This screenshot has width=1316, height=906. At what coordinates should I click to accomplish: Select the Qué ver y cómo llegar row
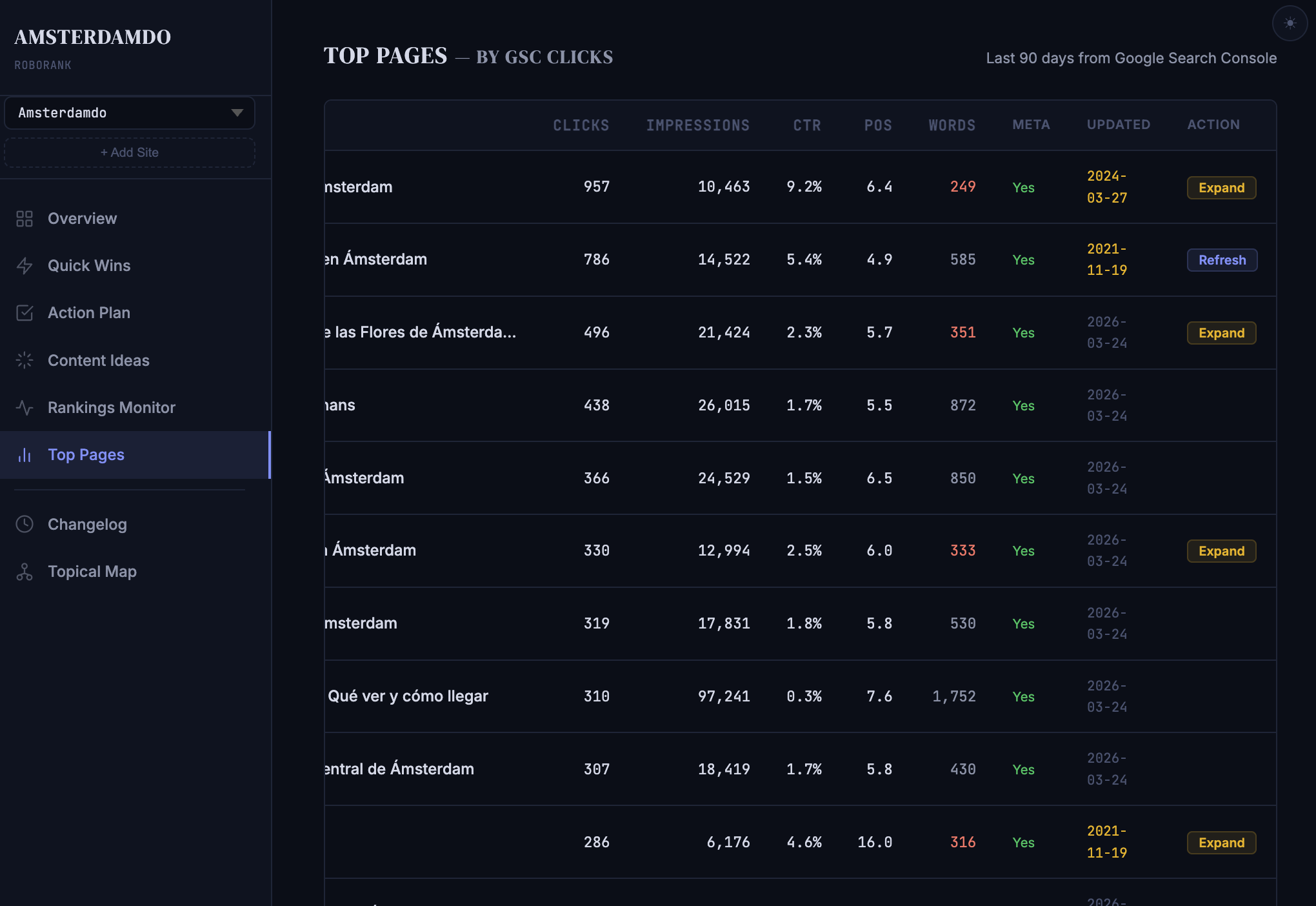coord(407,696)
